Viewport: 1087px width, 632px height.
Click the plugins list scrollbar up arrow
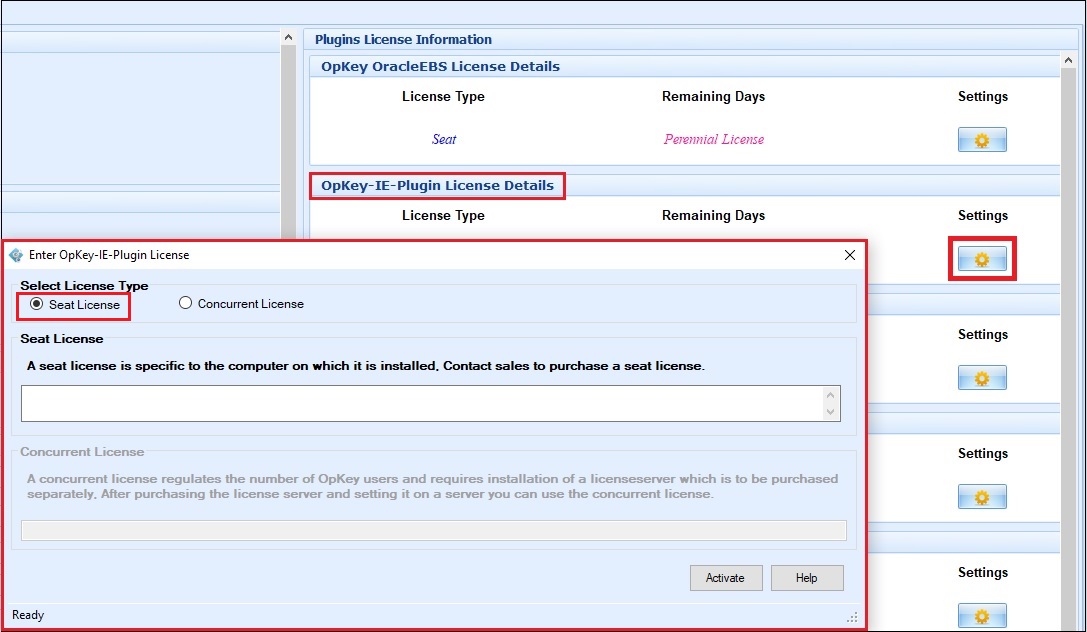pos(1068,61)
